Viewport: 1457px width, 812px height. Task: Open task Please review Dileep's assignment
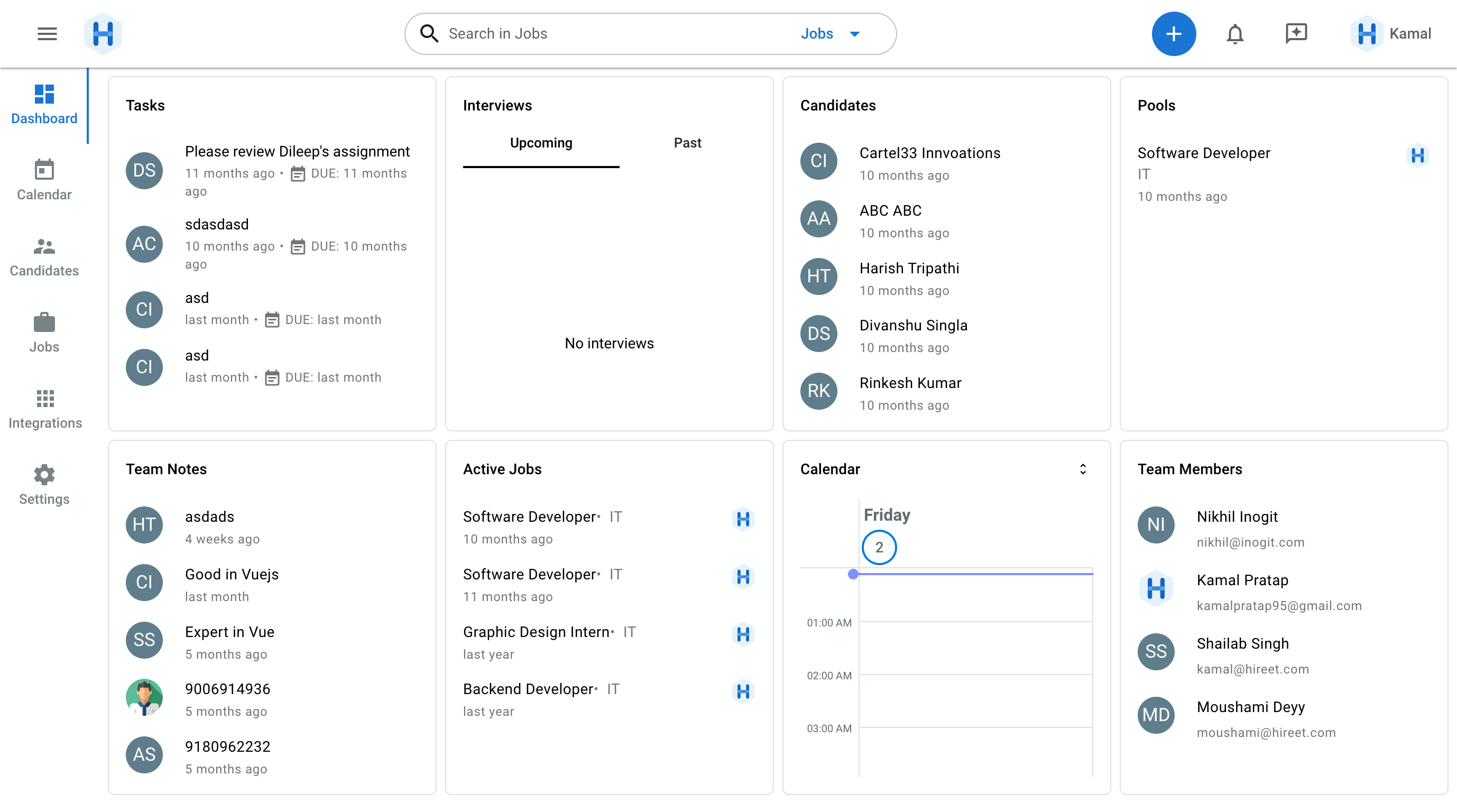coord(297,152)
